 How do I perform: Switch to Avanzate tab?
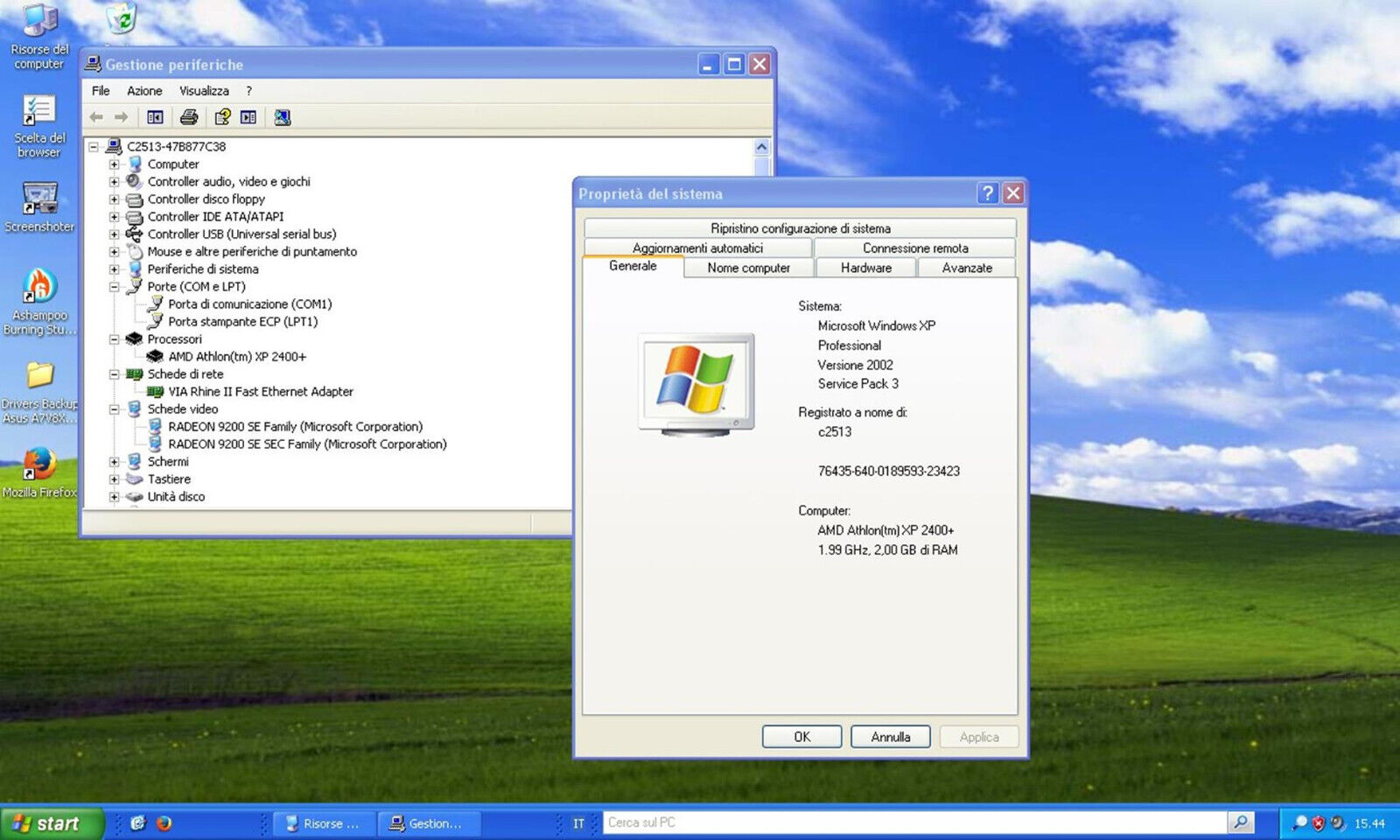967,268
